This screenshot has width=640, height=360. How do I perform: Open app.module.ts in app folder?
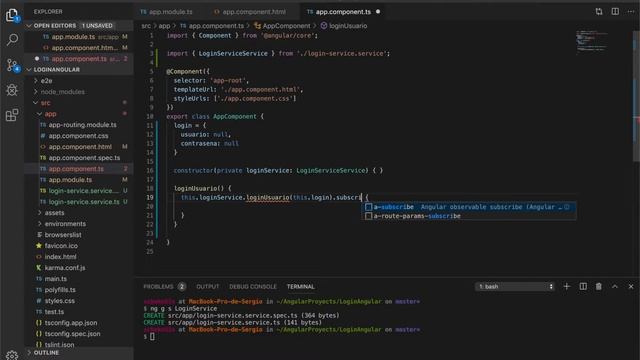[x=79, y=180]
